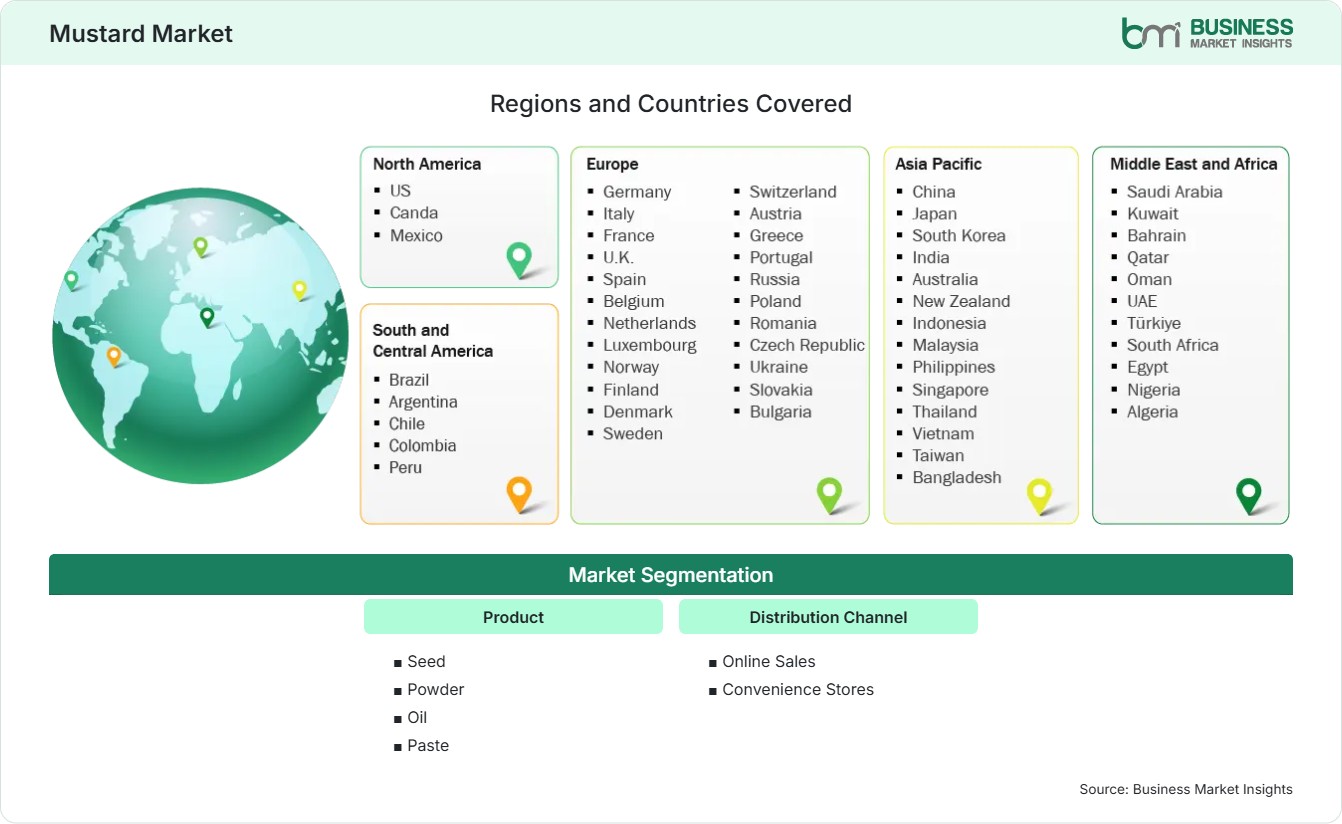Viewport: 1342px width, 824px height.
Task: Click the Europe card heading
Action: point(612,164)
